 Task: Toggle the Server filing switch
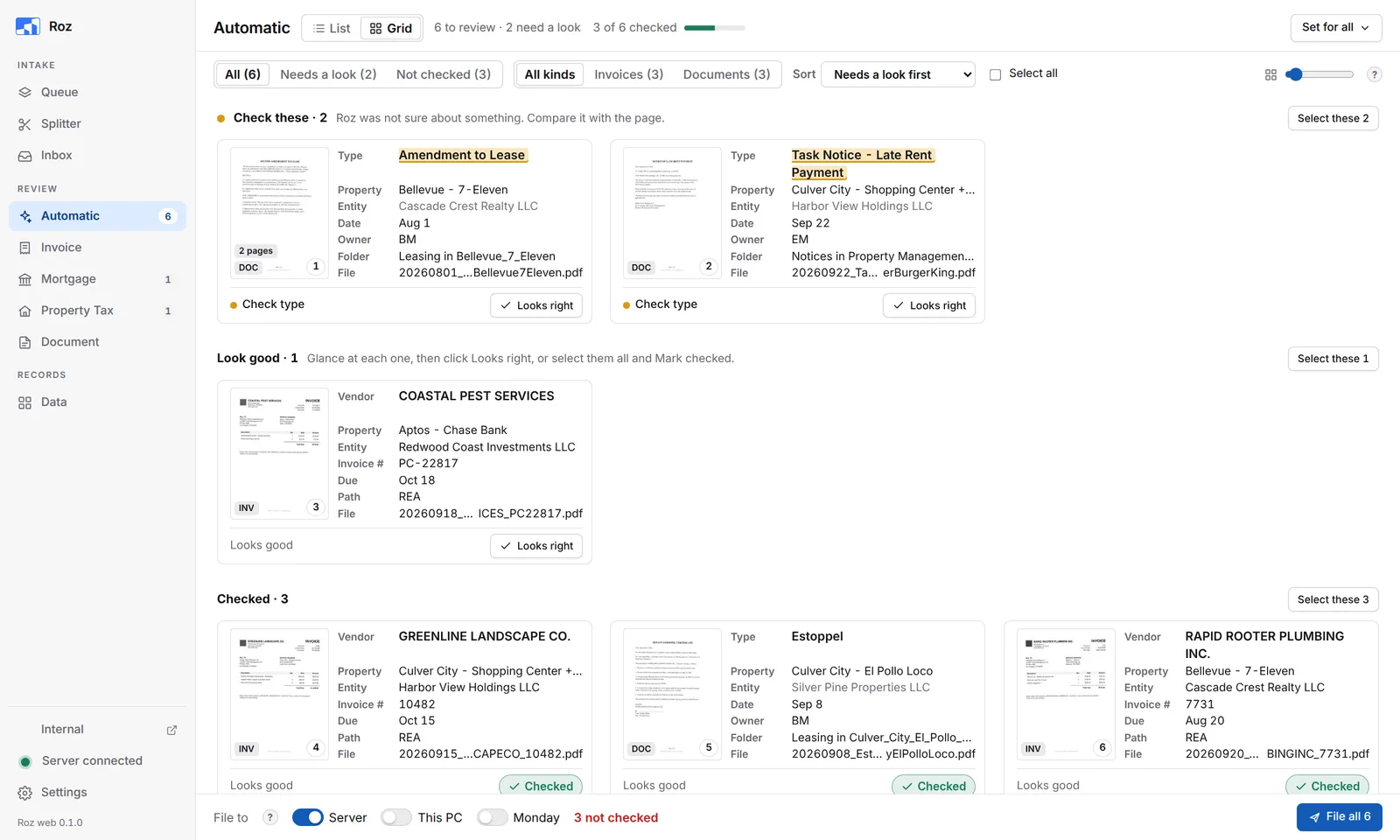coord(307,817)
